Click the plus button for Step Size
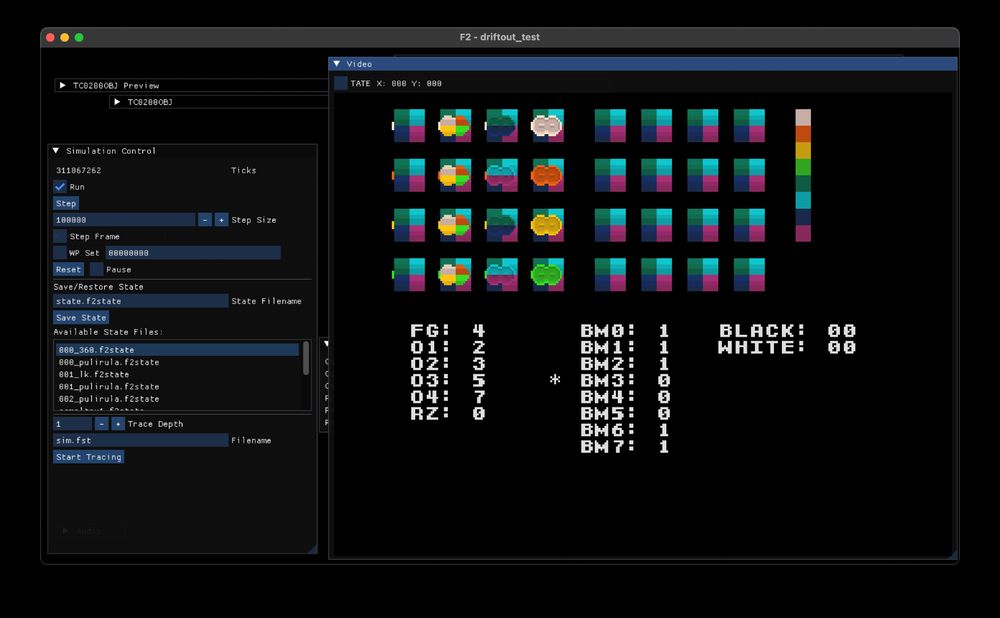This screenshot has width=1000, height=618. tap(221, 220)
